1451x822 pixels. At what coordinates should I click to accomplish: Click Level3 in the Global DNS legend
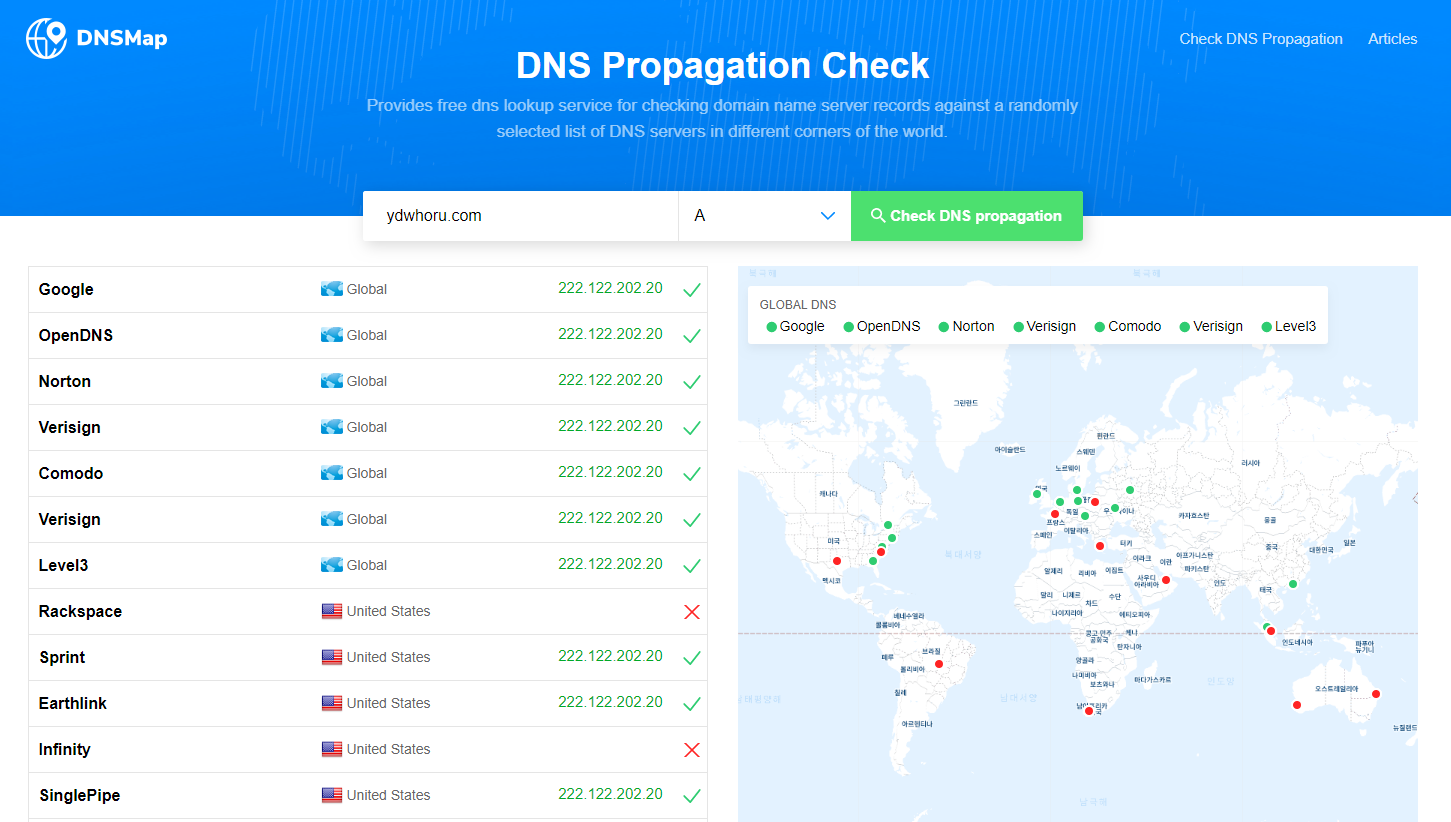click(x=1289, y=326)
